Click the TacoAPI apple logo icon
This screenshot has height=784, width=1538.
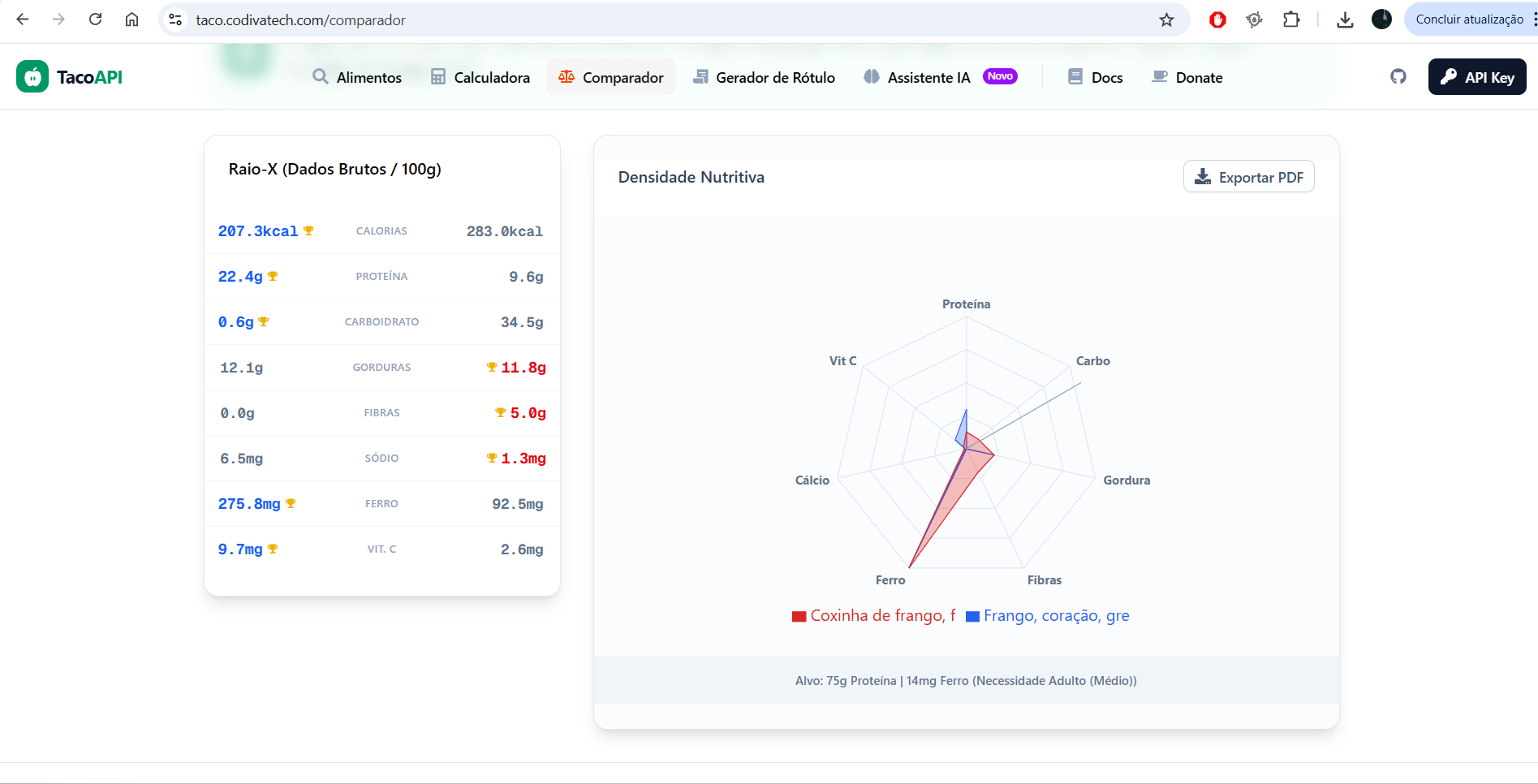point(32,77)
